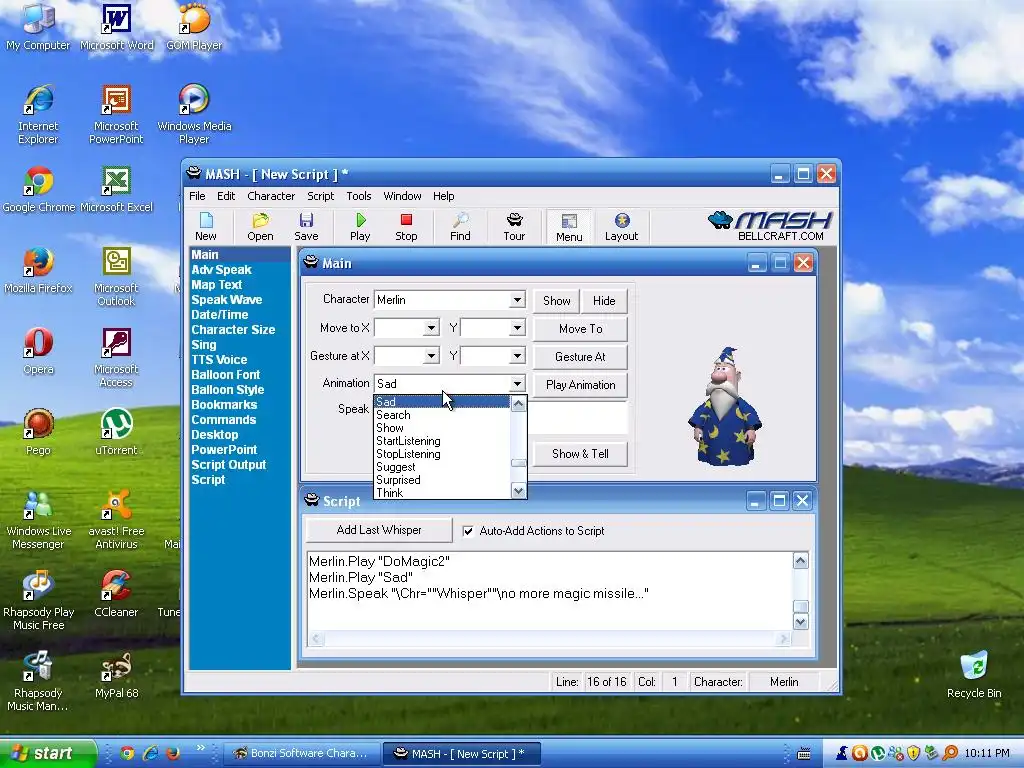Click the Gesture At button
The image size is (1024, 768).
(x=581, y=357)
